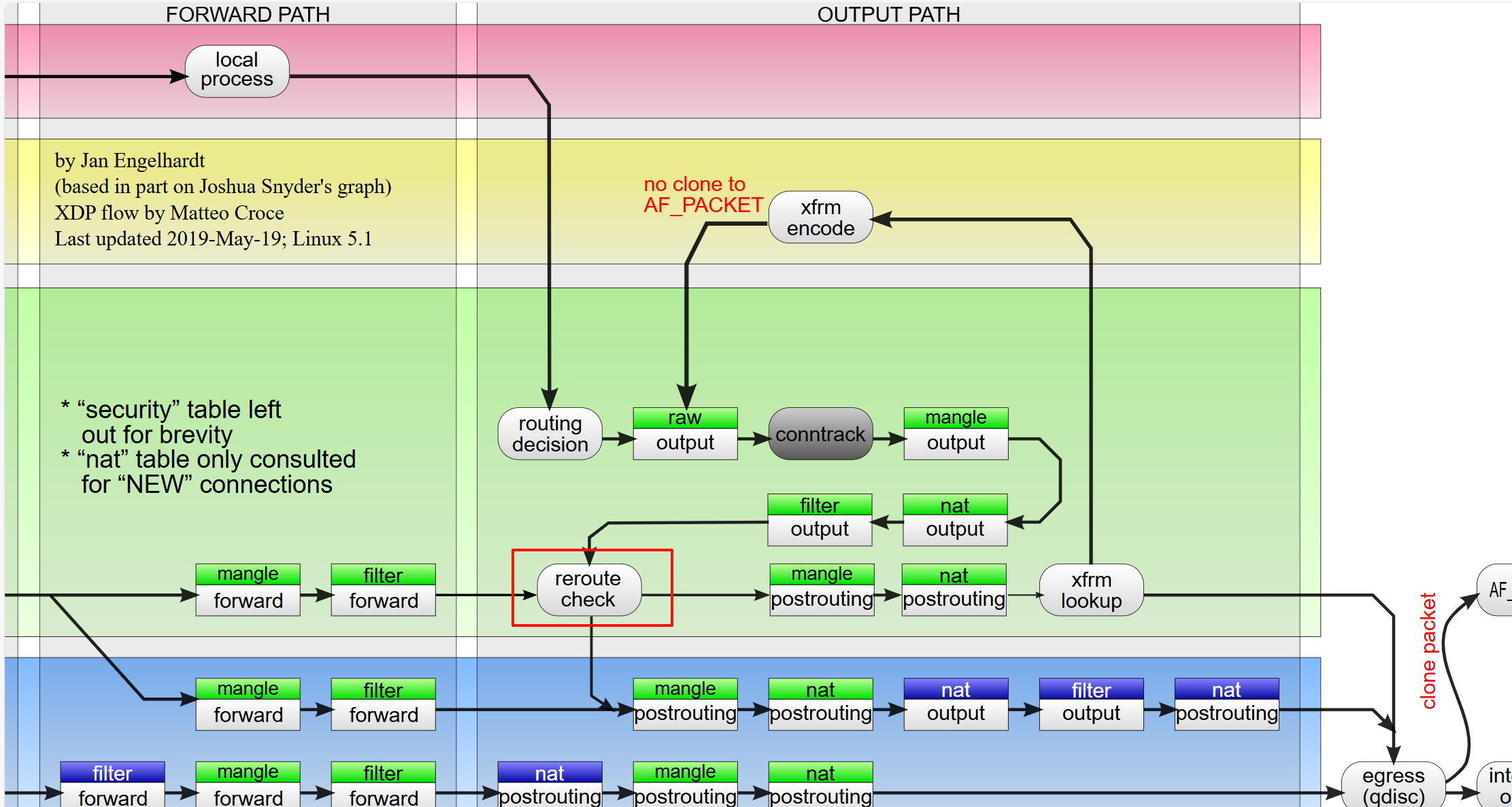Select the blue filter output box
1512x807 pixels.
1091,704
